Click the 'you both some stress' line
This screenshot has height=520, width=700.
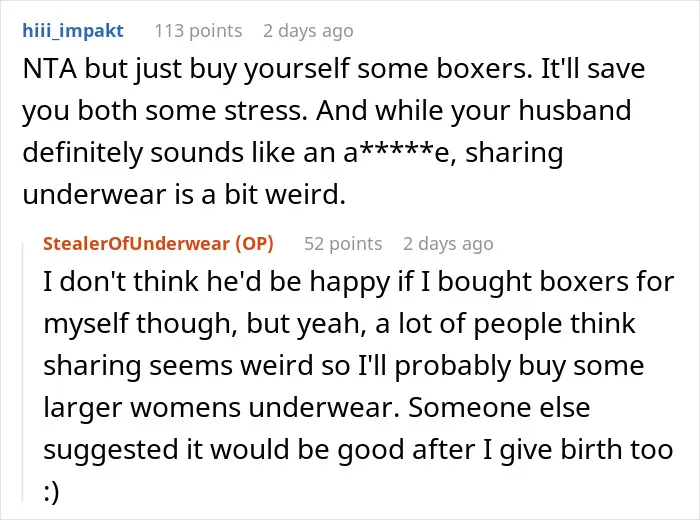(x=327, y=111)
